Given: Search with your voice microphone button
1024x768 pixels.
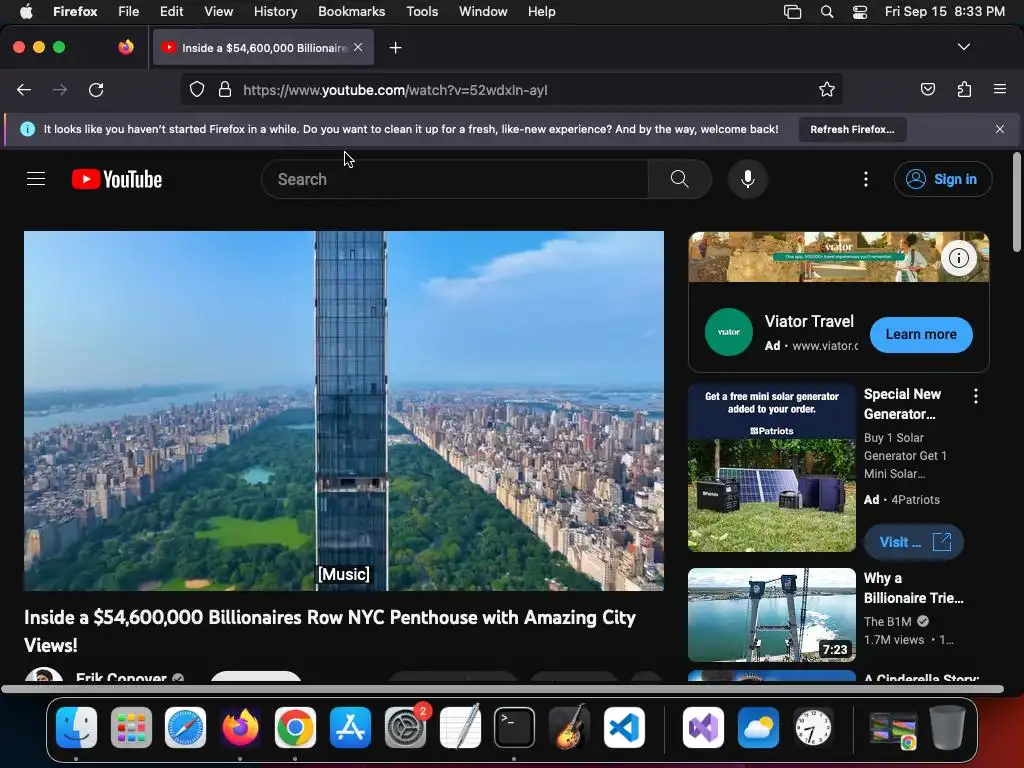Looking at the screenshot, I should point(748,179).
